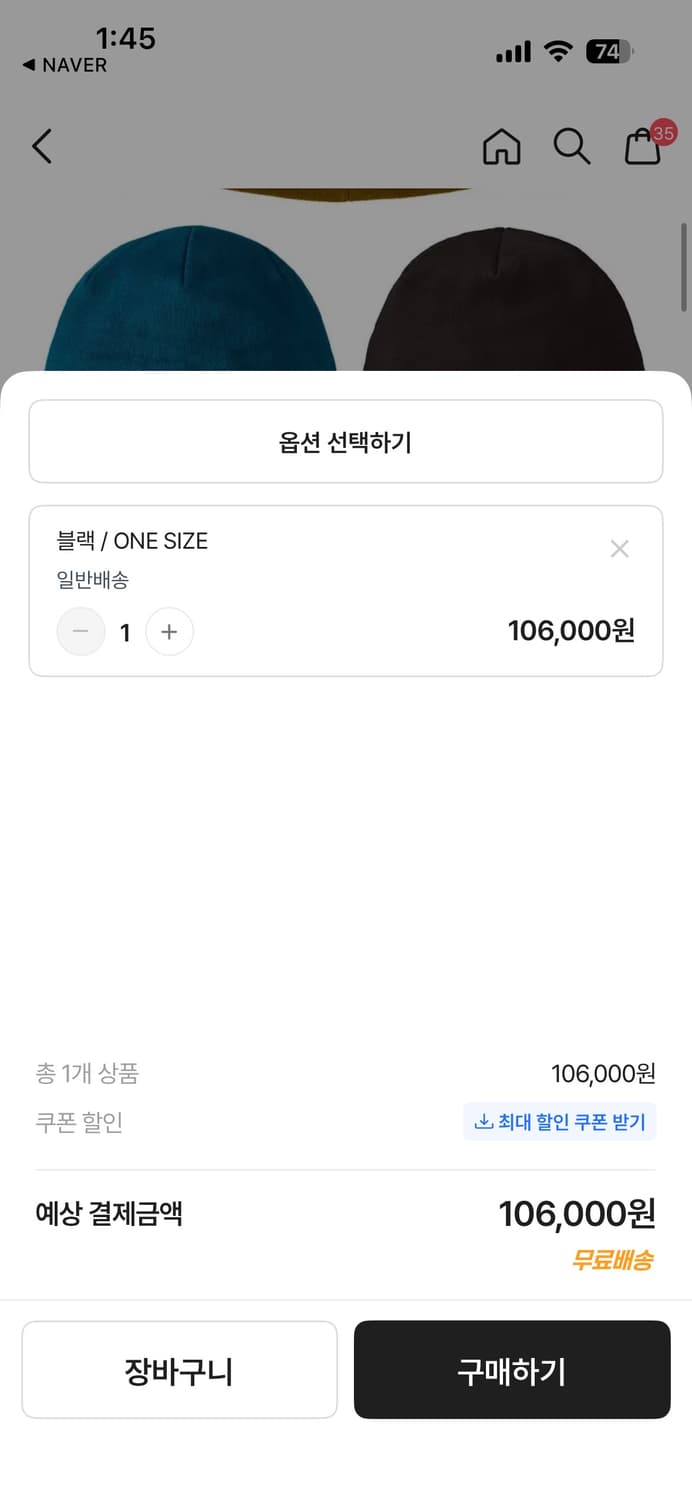Viewport: 692px width, 1500px height.
Task: Open product search with magnifier icon
Action: tap(572, 146)
